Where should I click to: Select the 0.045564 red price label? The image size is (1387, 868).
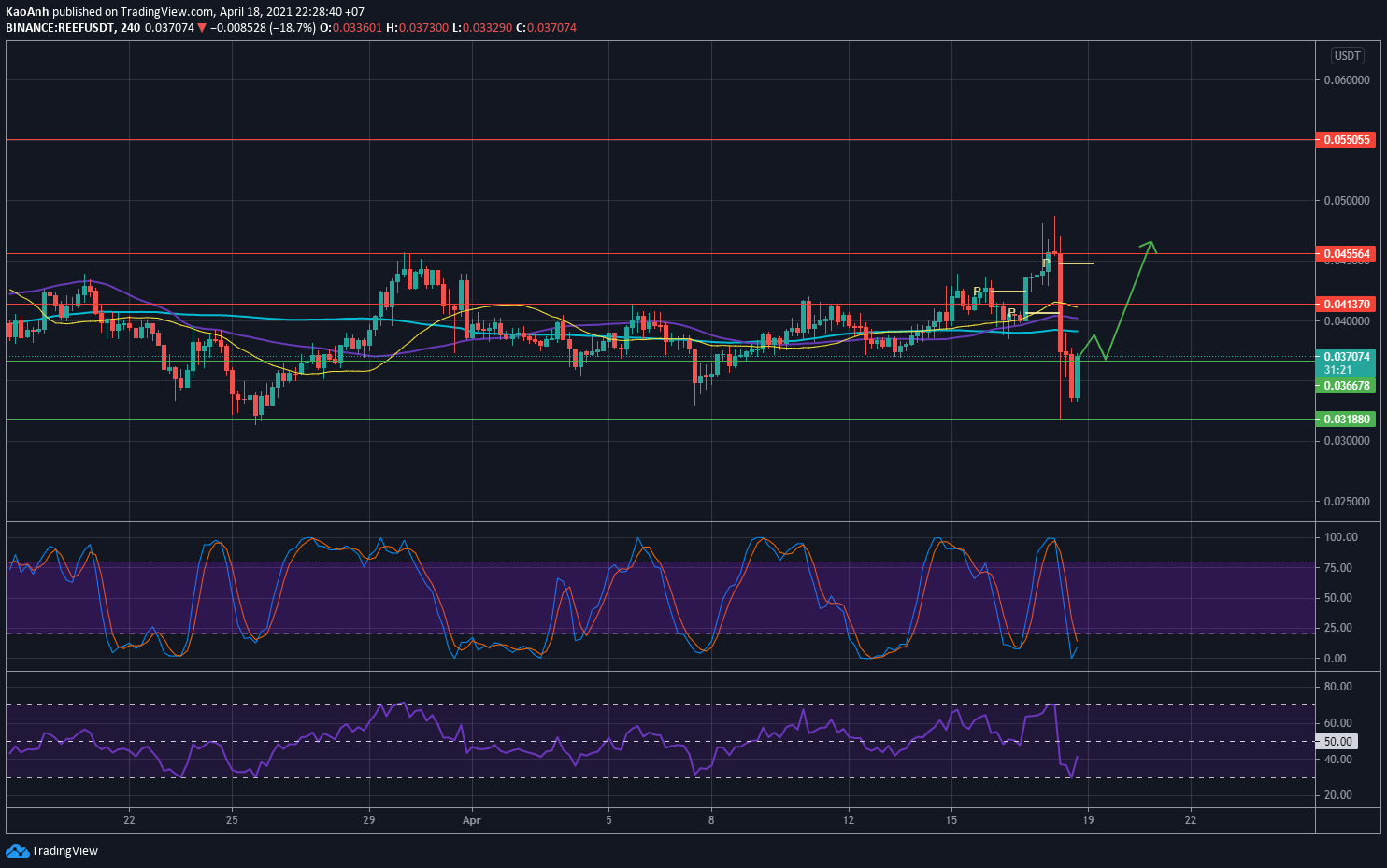[1345, 254]
